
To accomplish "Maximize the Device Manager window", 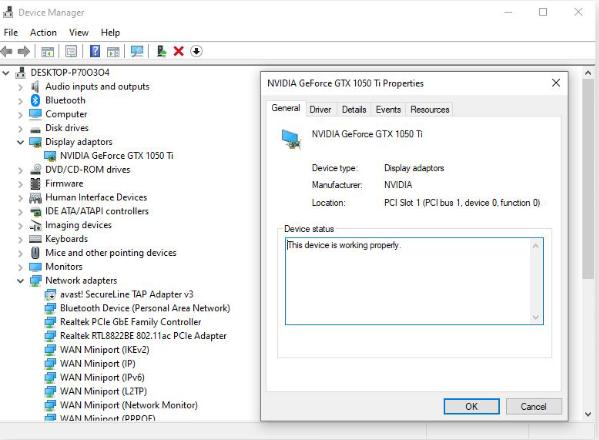I will pyautogui.click(x=543, y=12).
